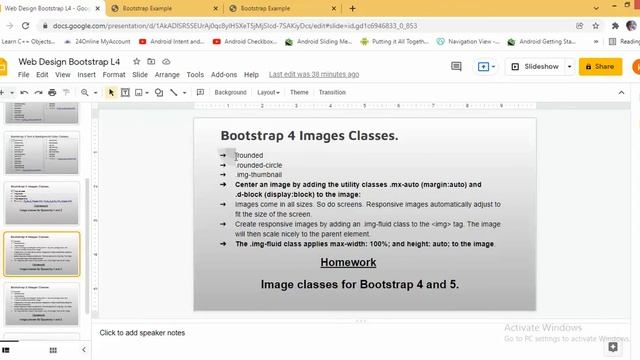Click the address bar URL field
The image size is (640, 360).
[x=235, y=26]
